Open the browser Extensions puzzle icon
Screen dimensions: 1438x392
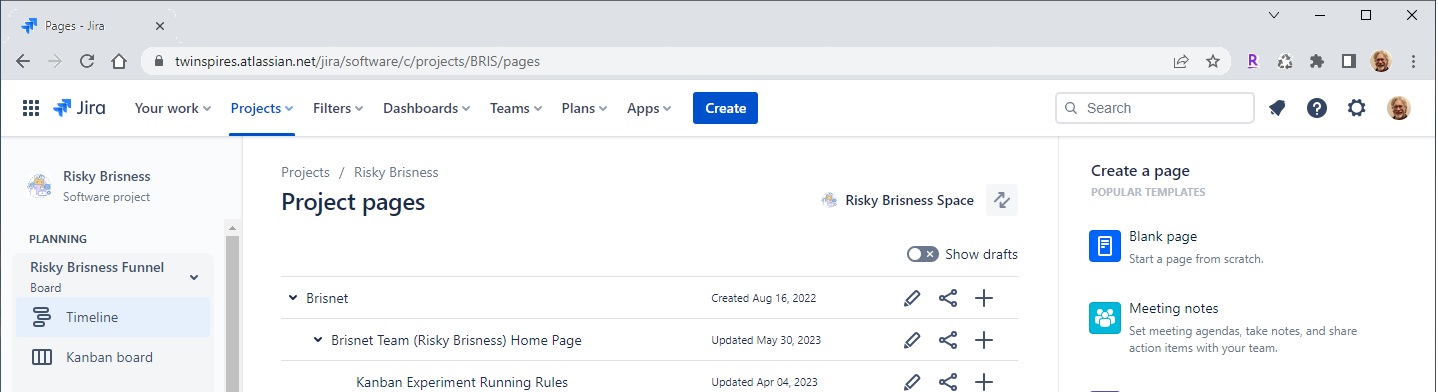coord(1317,61)
